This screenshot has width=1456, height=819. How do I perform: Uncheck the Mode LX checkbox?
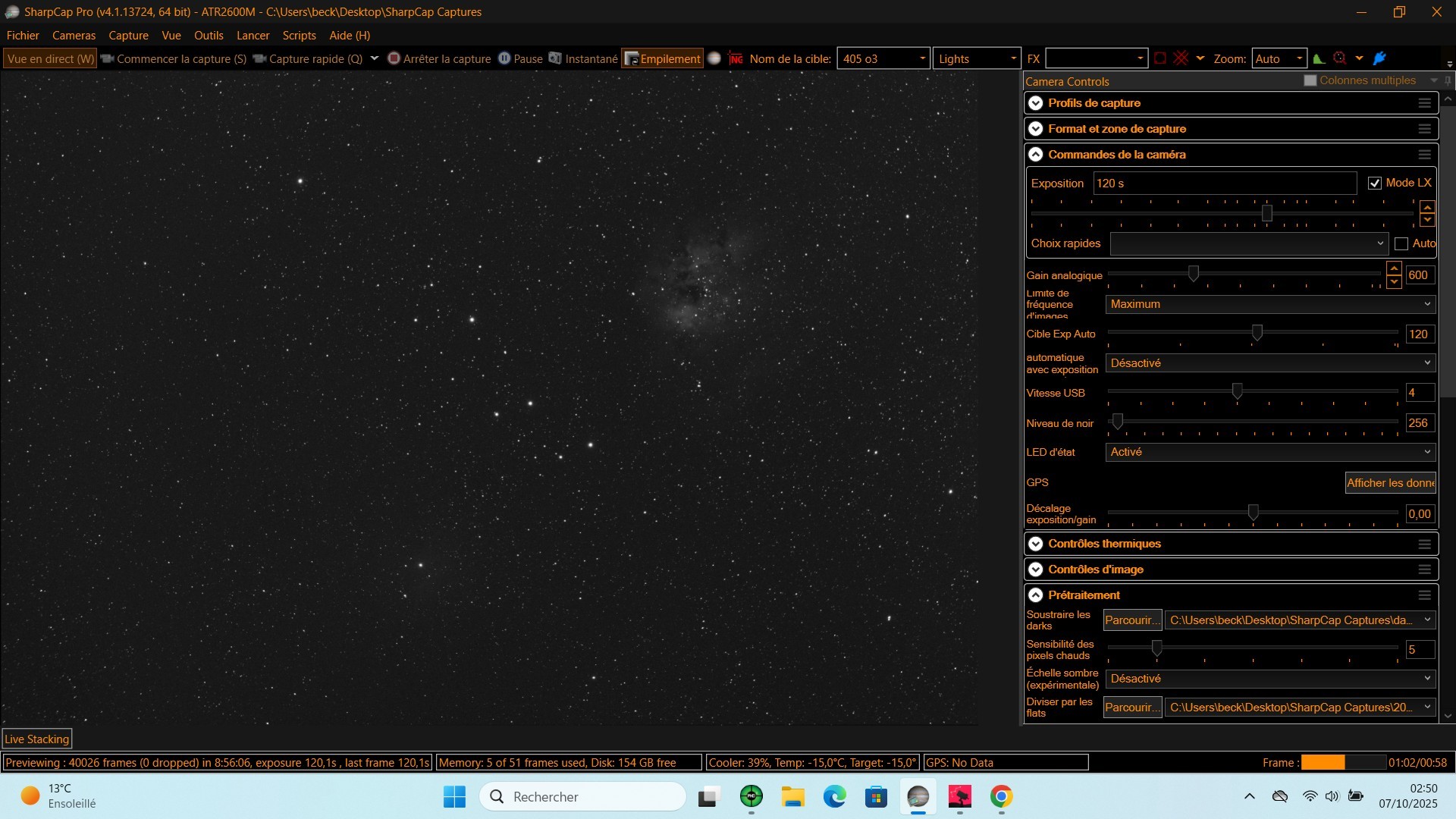[1374, 183]
